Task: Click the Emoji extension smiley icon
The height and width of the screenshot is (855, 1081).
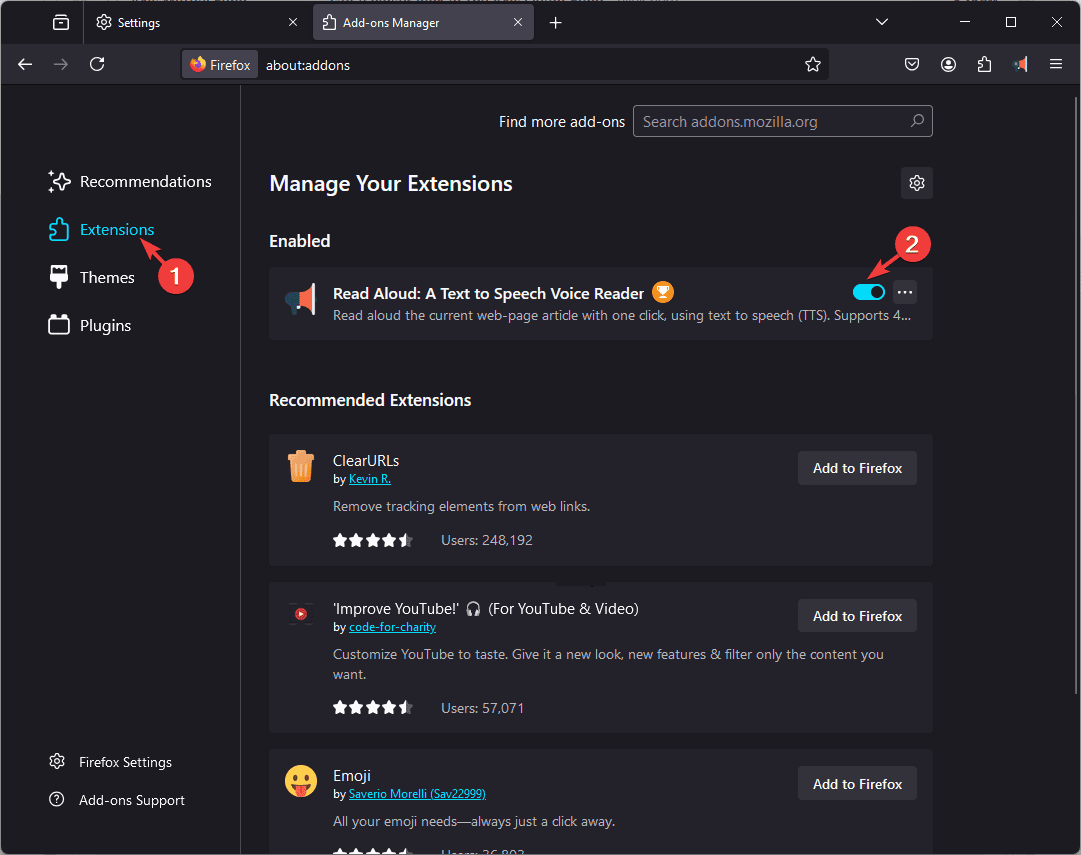Action: point(301,781)
